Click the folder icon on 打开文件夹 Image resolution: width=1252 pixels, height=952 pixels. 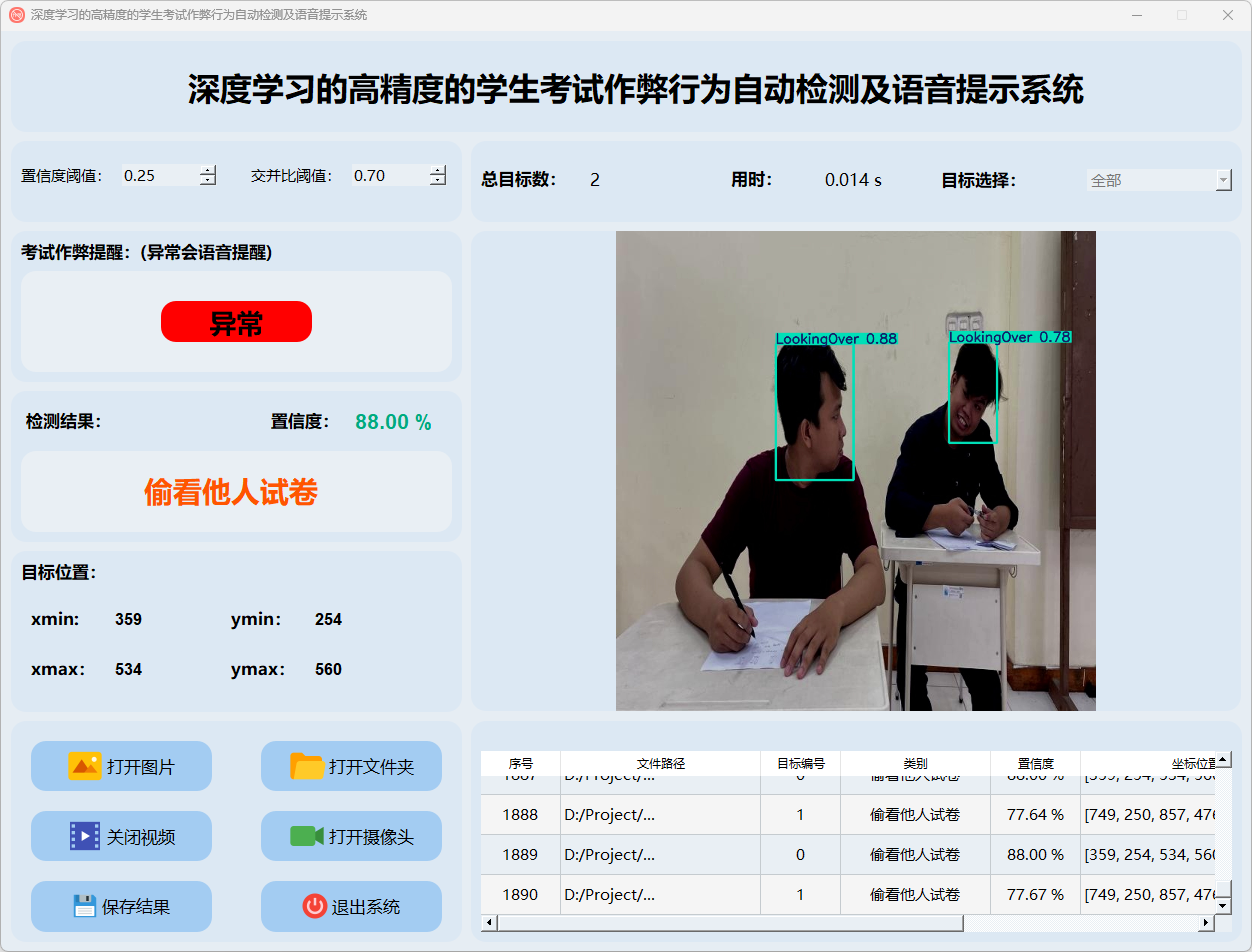(x=307, y=766)
